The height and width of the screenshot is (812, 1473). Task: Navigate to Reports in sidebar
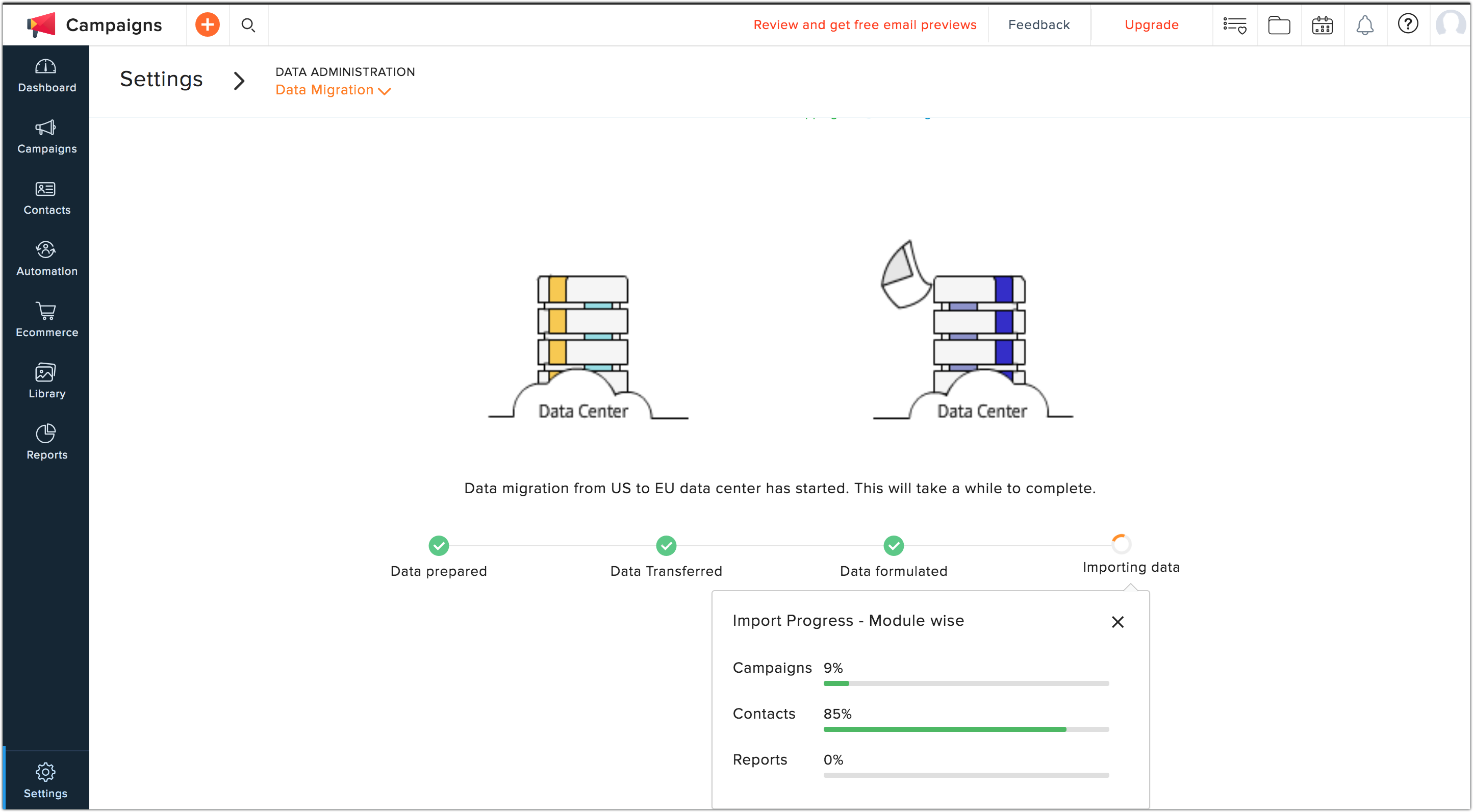pos(46,442)
